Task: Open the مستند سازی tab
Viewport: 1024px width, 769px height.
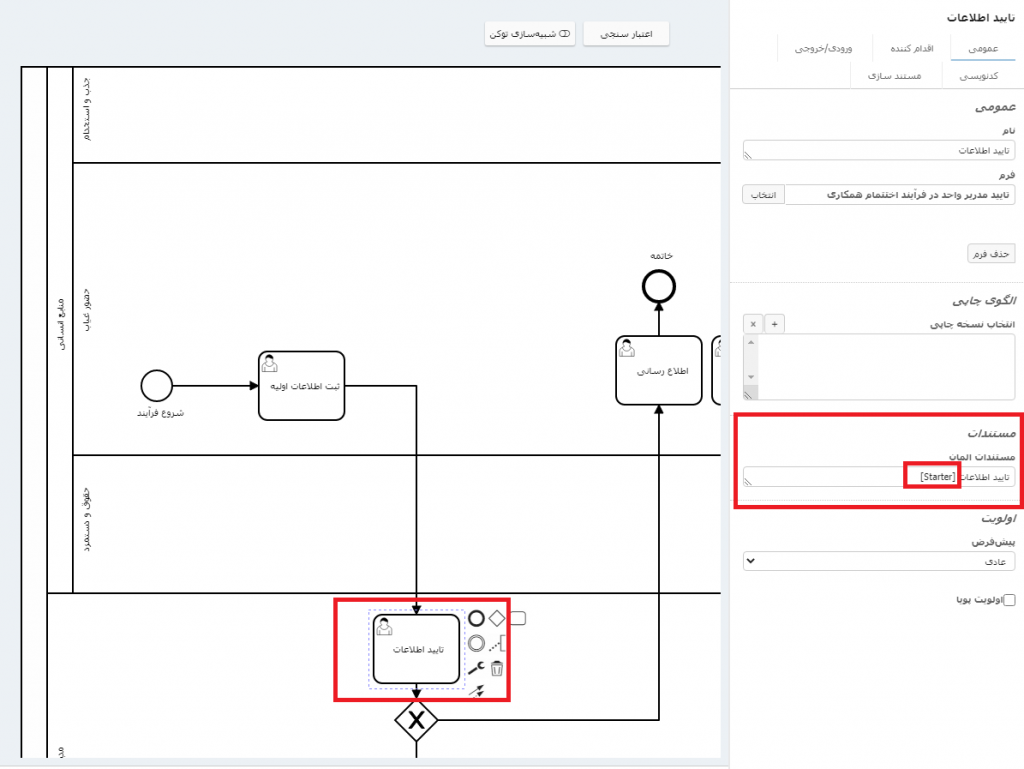Action: pyautogui.click(x=899, y=76)
